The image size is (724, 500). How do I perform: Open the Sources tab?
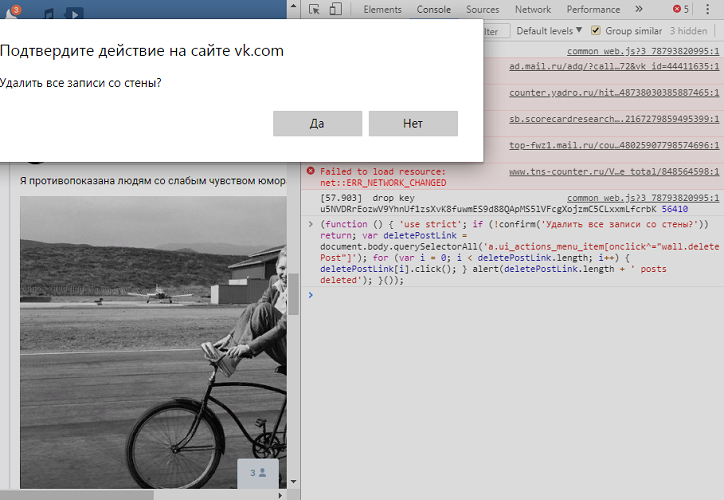pyautogui.click(x=483, y=9)
